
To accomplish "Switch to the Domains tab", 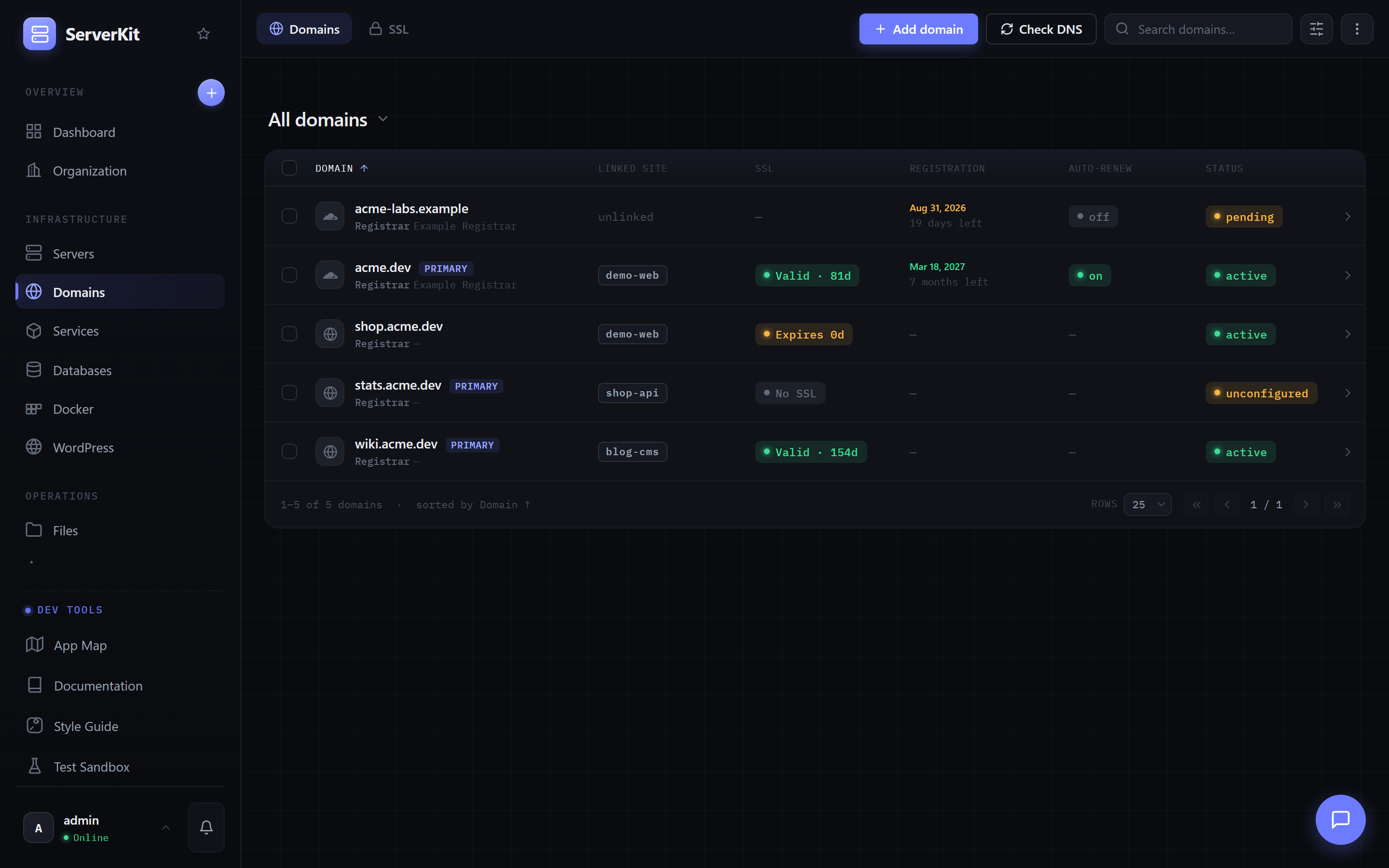I will click(x=304, y=29).
